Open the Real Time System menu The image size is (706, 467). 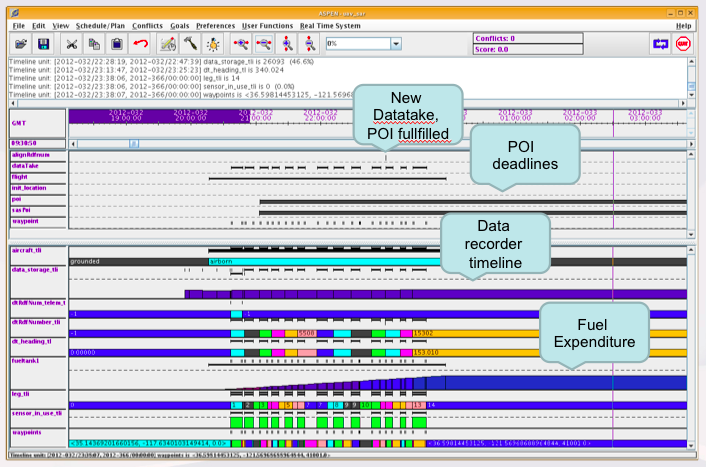[x=330, y=26]
